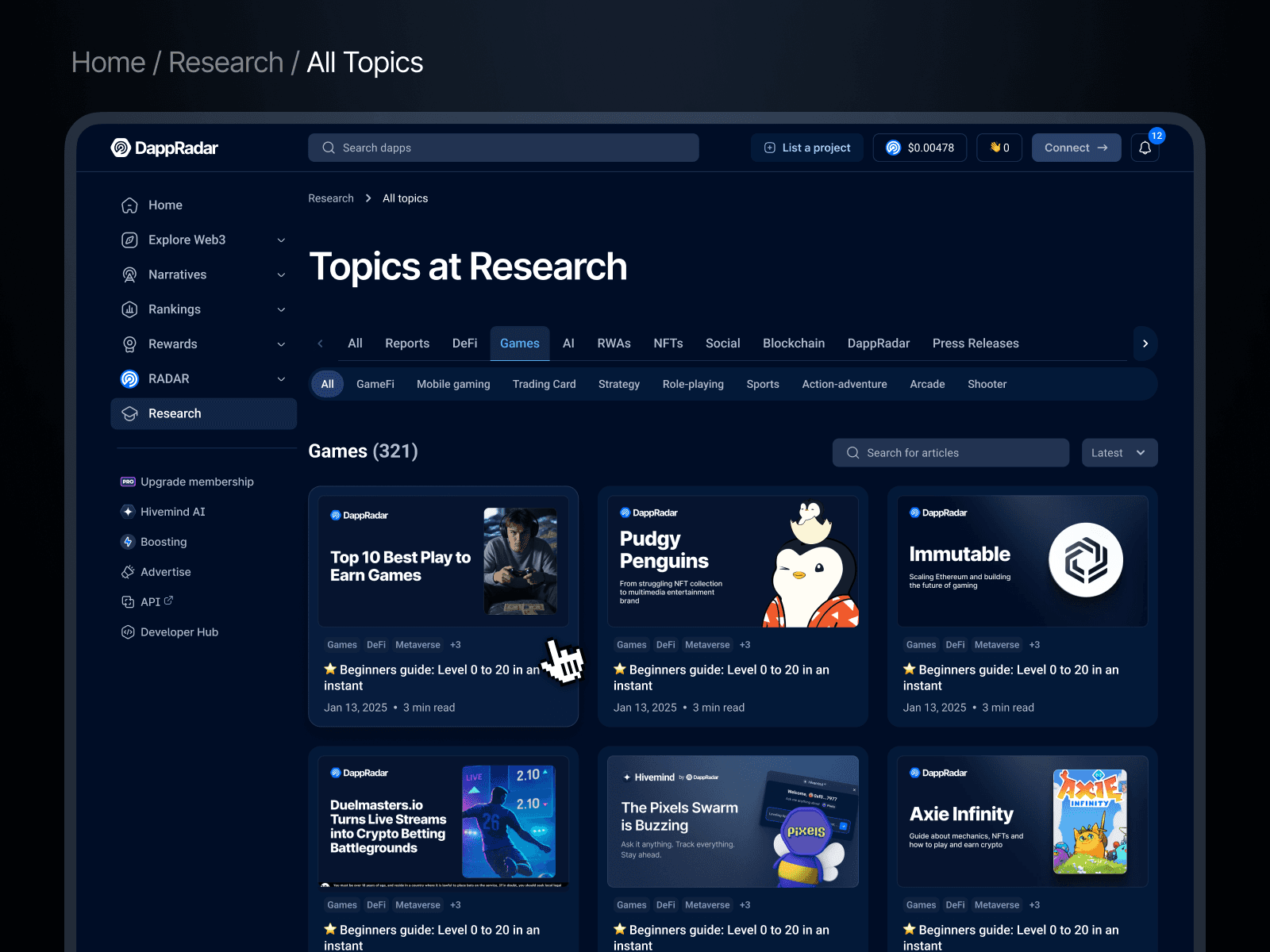Open the $0.00478 RADAR price button
Viewport: 1270px width, 952px height.
tap(920, 148)
